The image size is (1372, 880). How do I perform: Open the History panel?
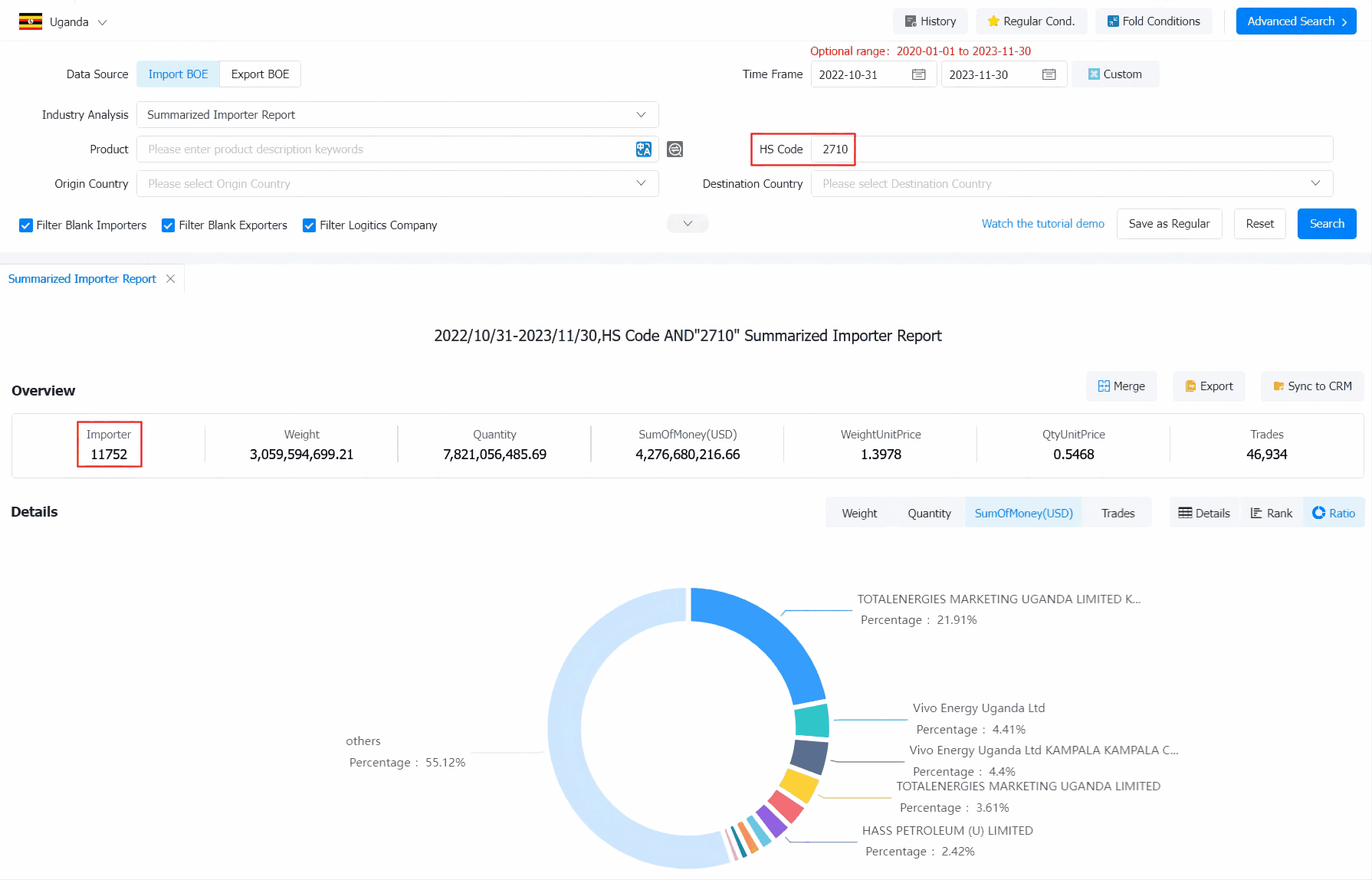(x=930, y=21)
